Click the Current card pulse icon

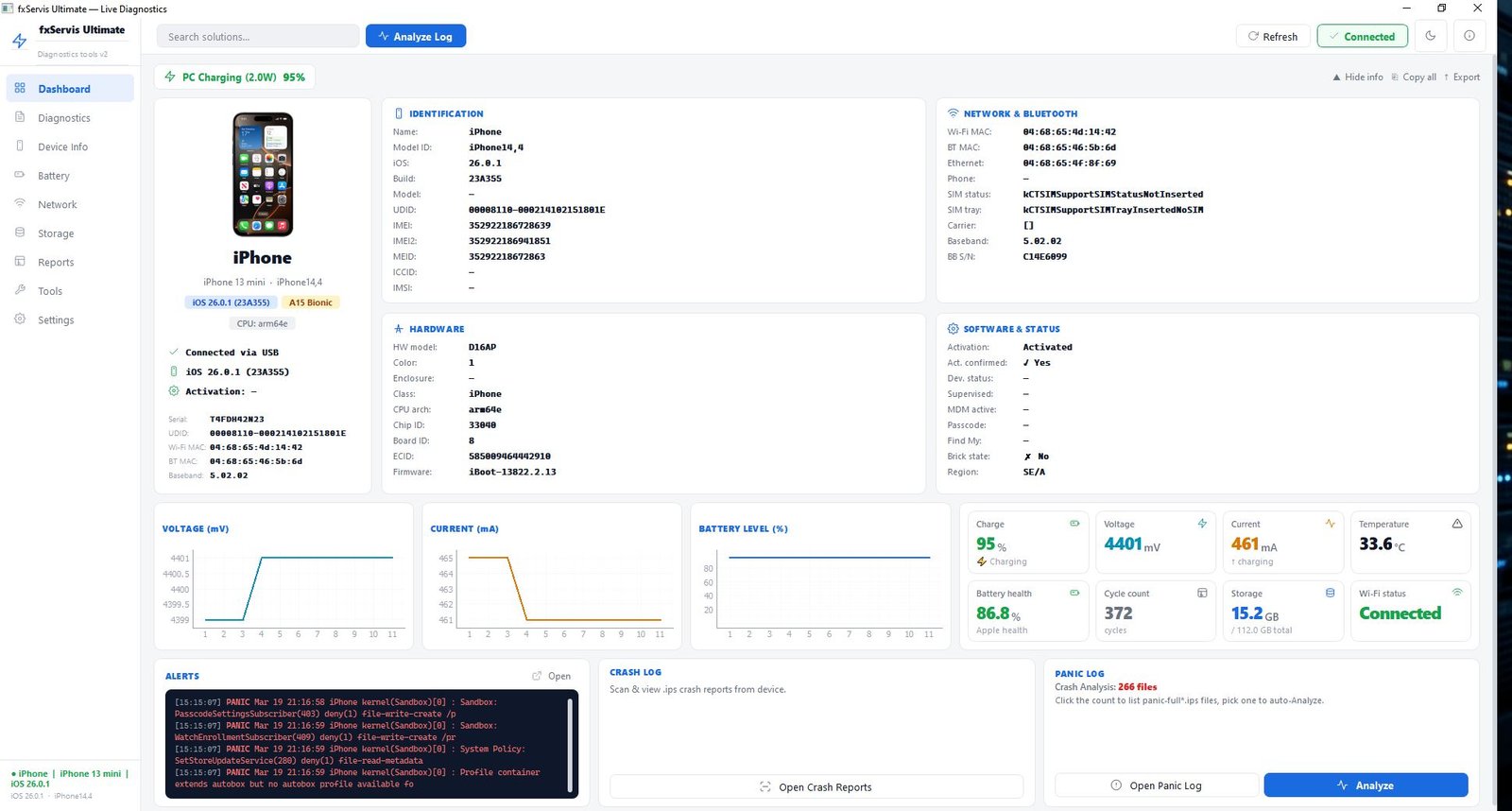(1330, 524)
